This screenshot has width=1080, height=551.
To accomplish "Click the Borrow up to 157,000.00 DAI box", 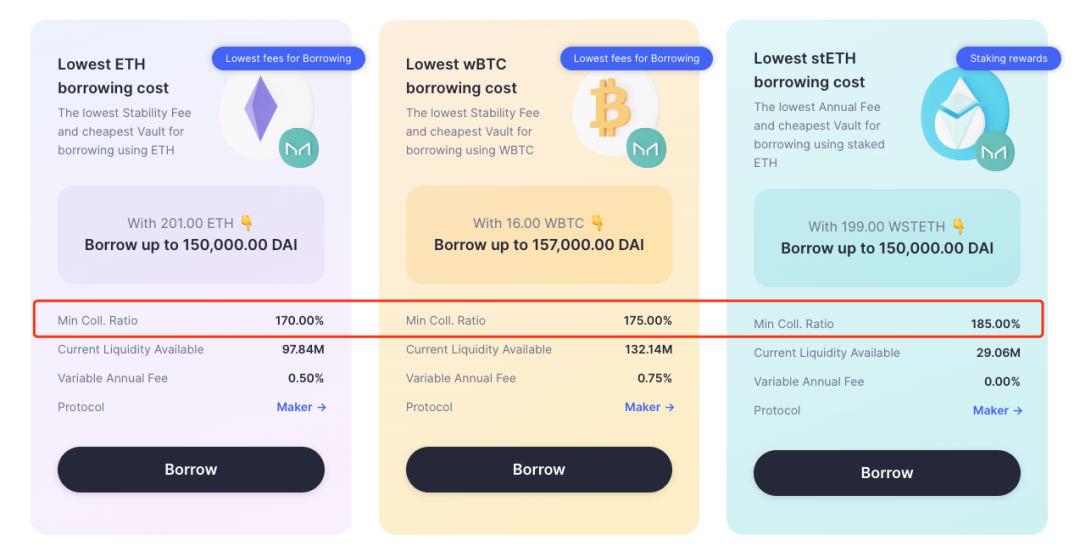I will coord(539,234).
